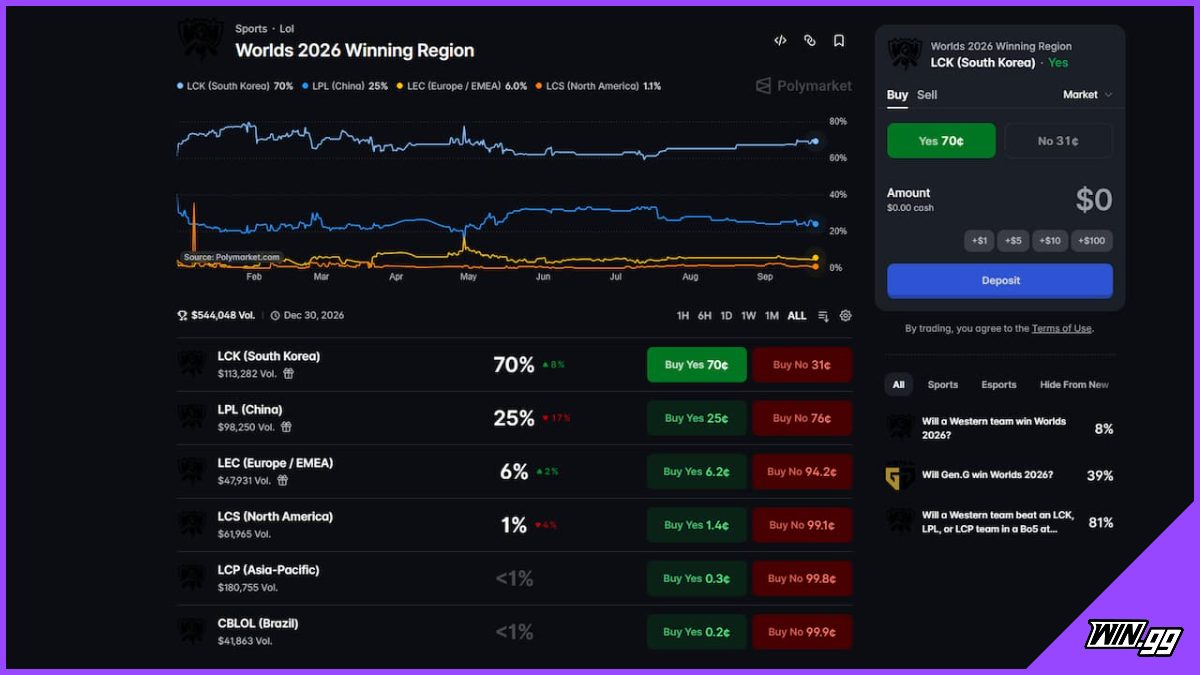Click the LCK (South Korea) legend entry
This screenshot has width=1200, height=675.
click(235, 86)
